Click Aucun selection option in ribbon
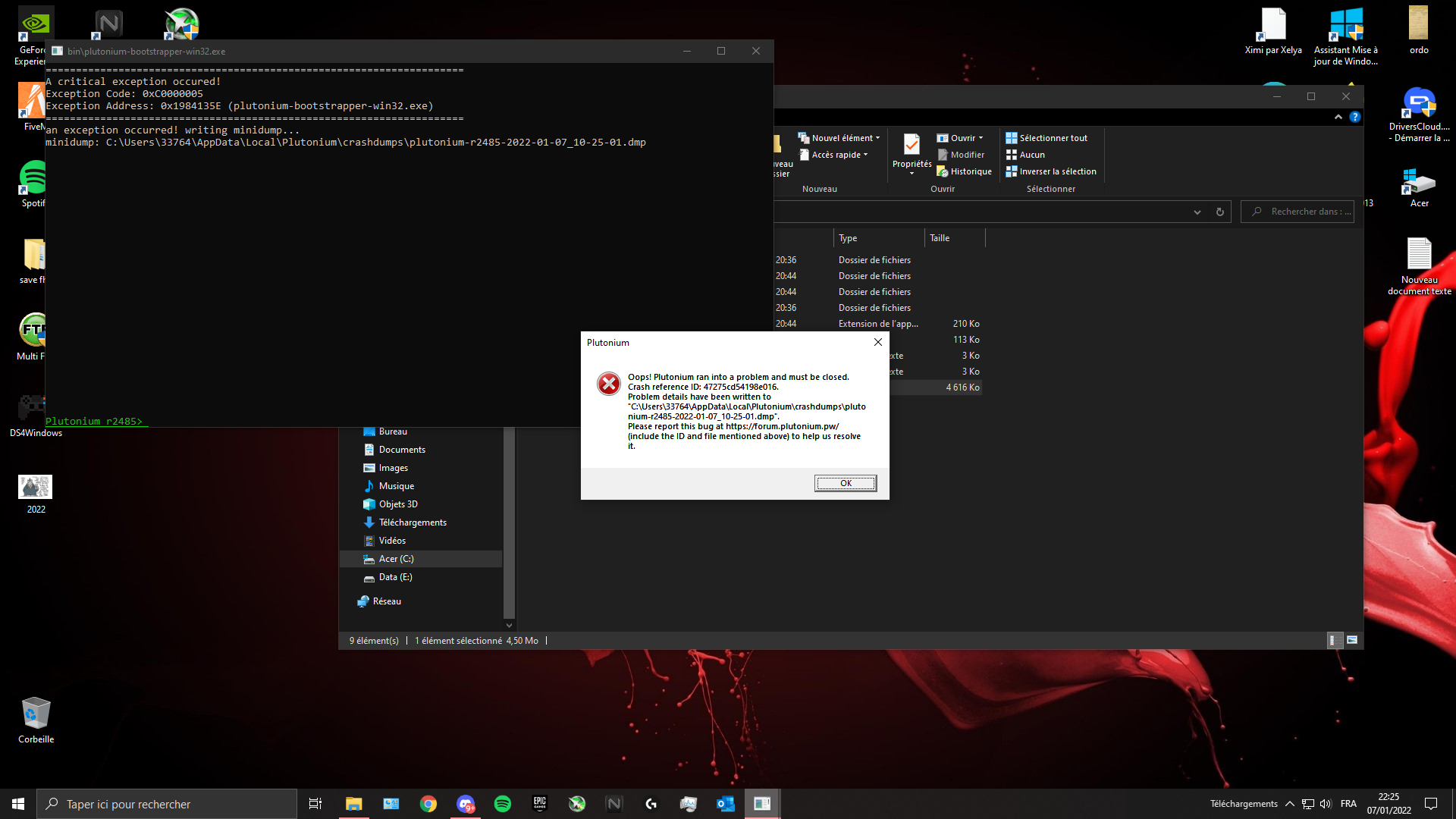The width and height of the screenshot is (1456, 819). pyautogui.click(x=1025, y=155)
